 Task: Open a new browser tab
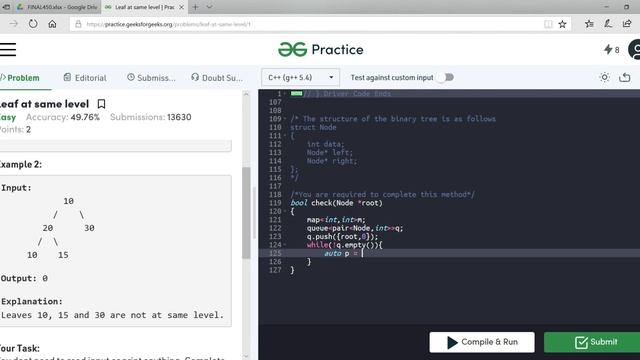point(196,7)
